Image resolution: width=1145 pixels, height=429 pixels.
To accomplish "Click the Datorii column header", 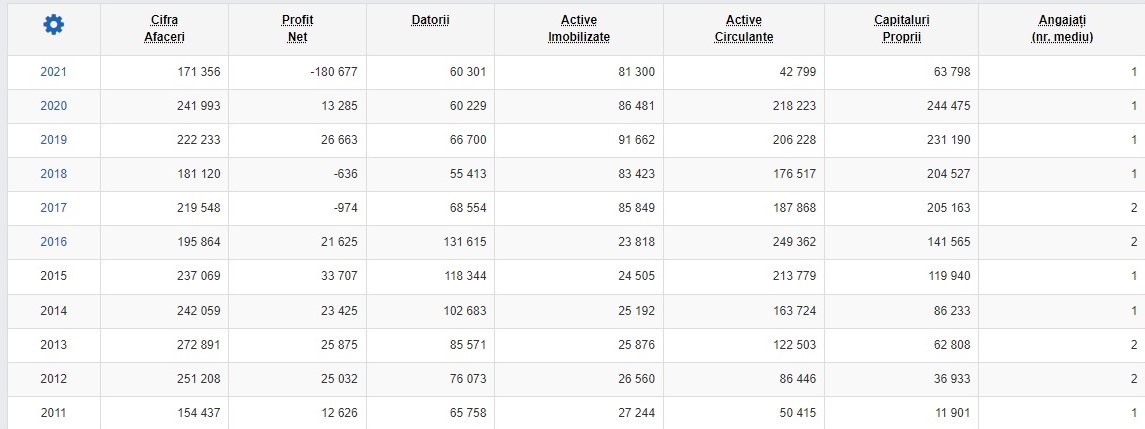I will pyautogui.click(x=430, y=20).
